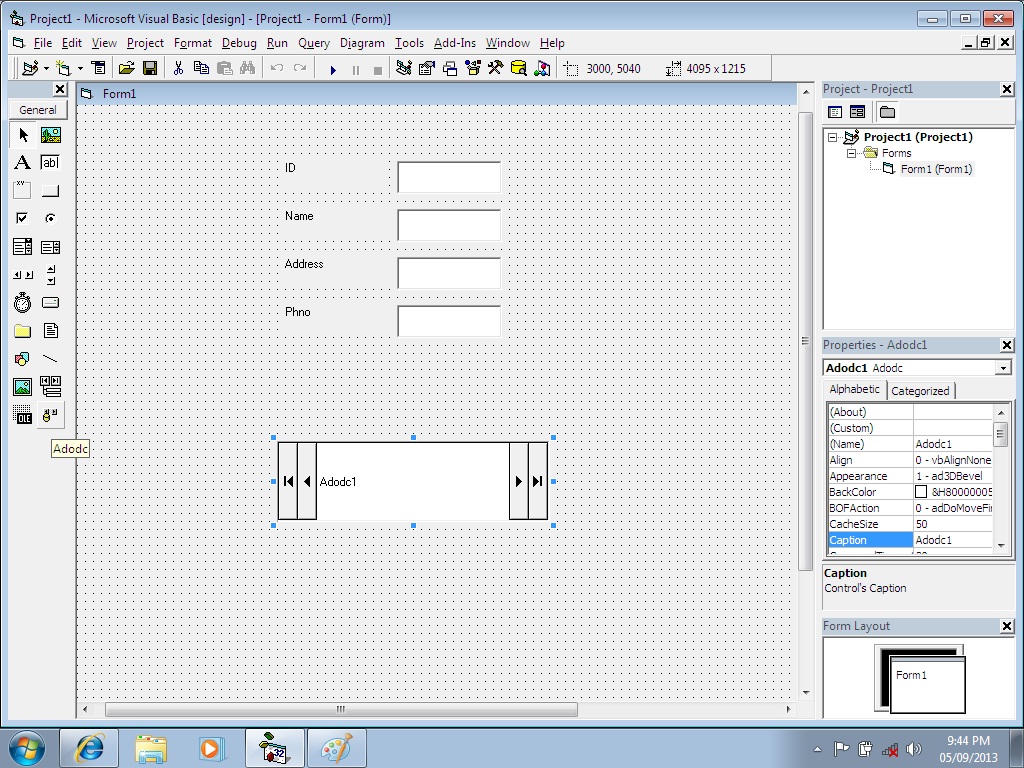Select the TextBox control tool
This screenshot has height=768, width=1024.
50,163
